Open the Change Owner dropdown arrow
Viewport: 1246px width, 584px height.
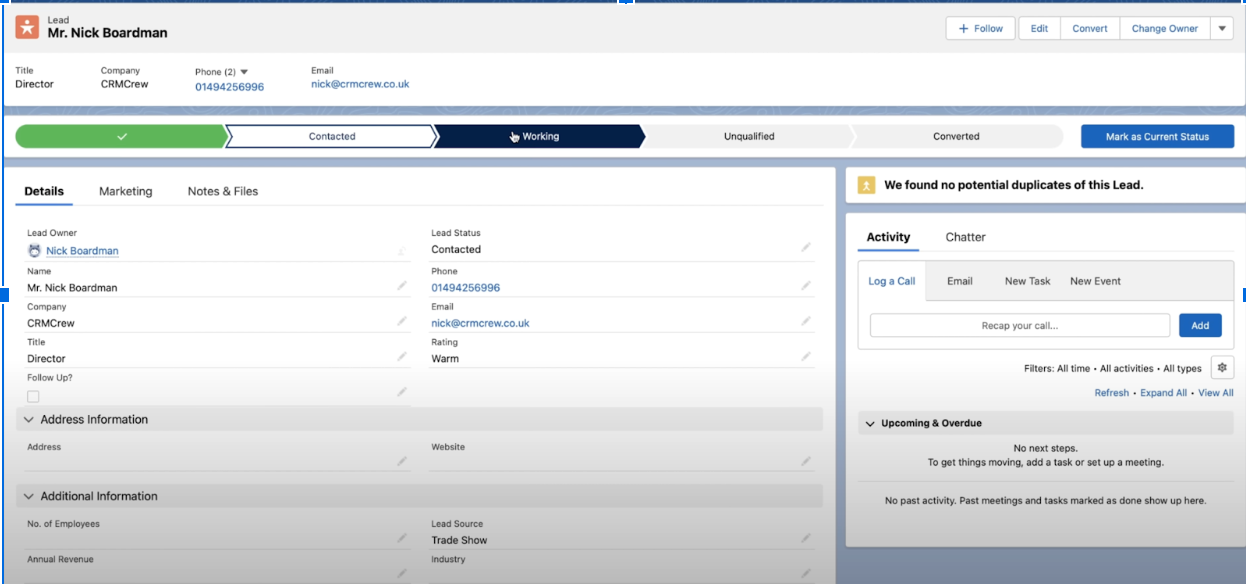coord(1221,28)
